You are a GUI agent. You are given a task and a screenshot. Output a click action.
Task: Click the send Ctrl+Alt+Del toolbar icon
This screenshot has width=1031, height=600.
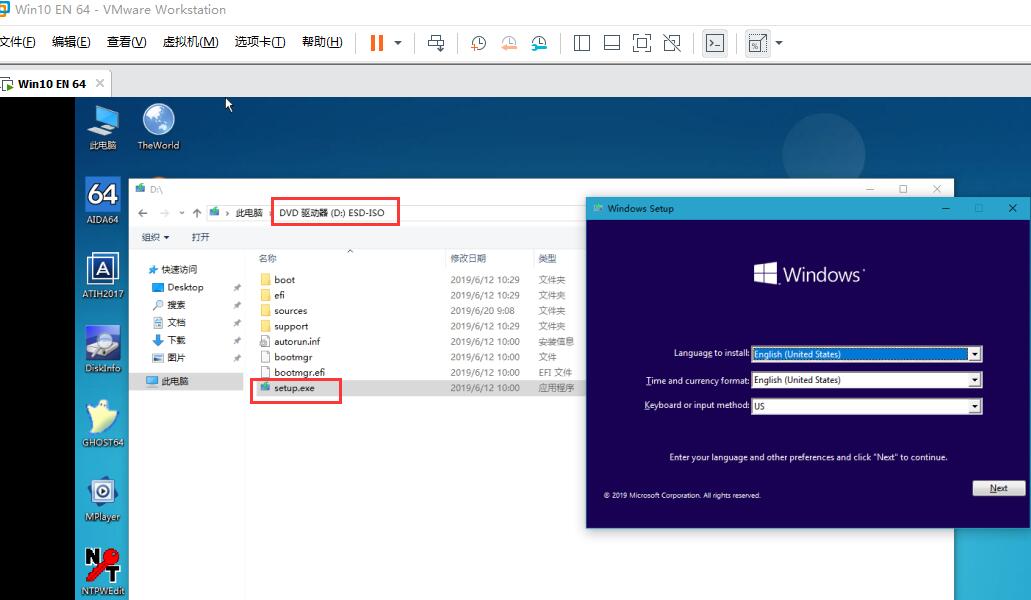point(436,43)
